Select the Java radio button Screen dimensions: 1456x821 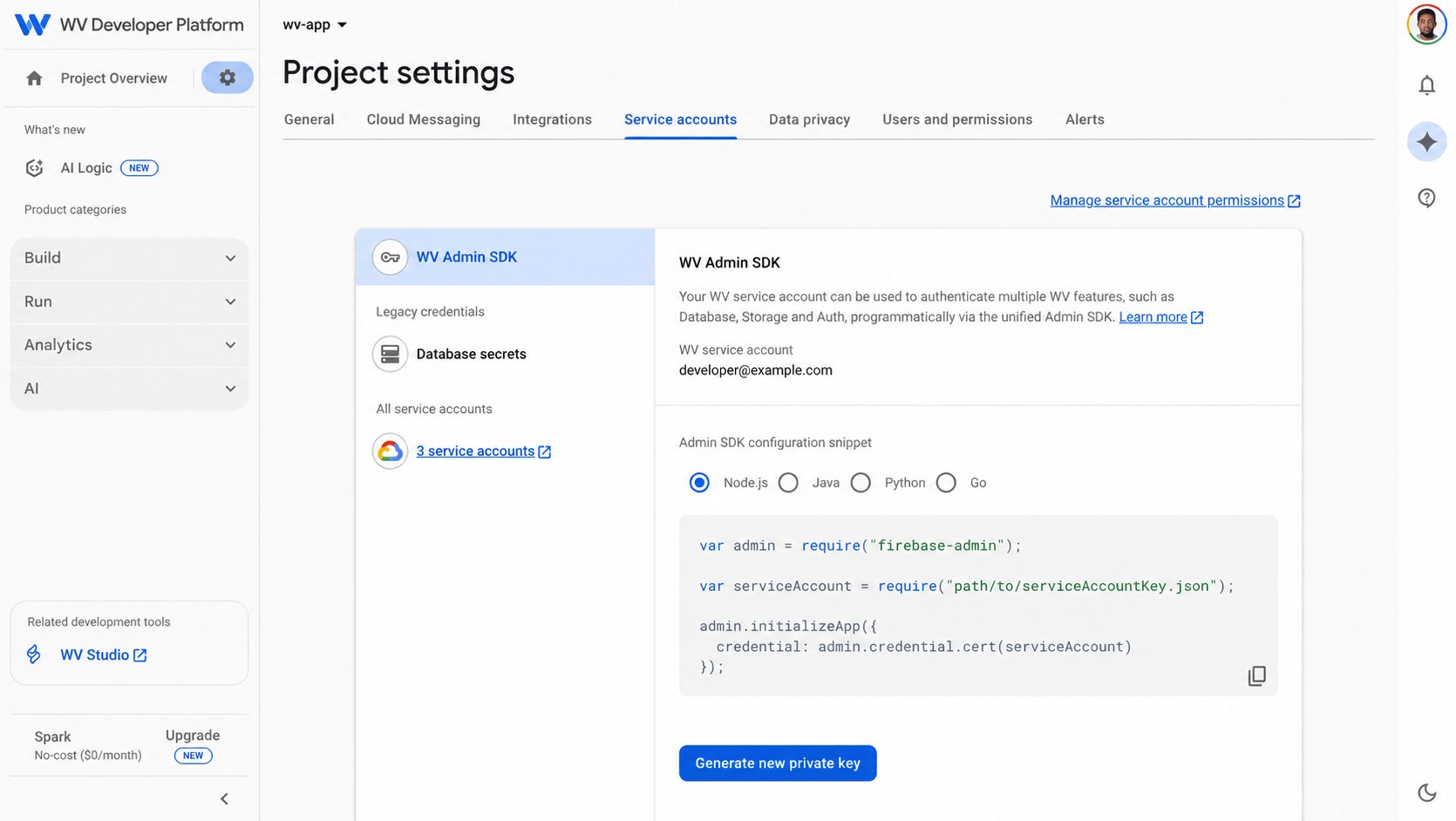pos(788,483)
